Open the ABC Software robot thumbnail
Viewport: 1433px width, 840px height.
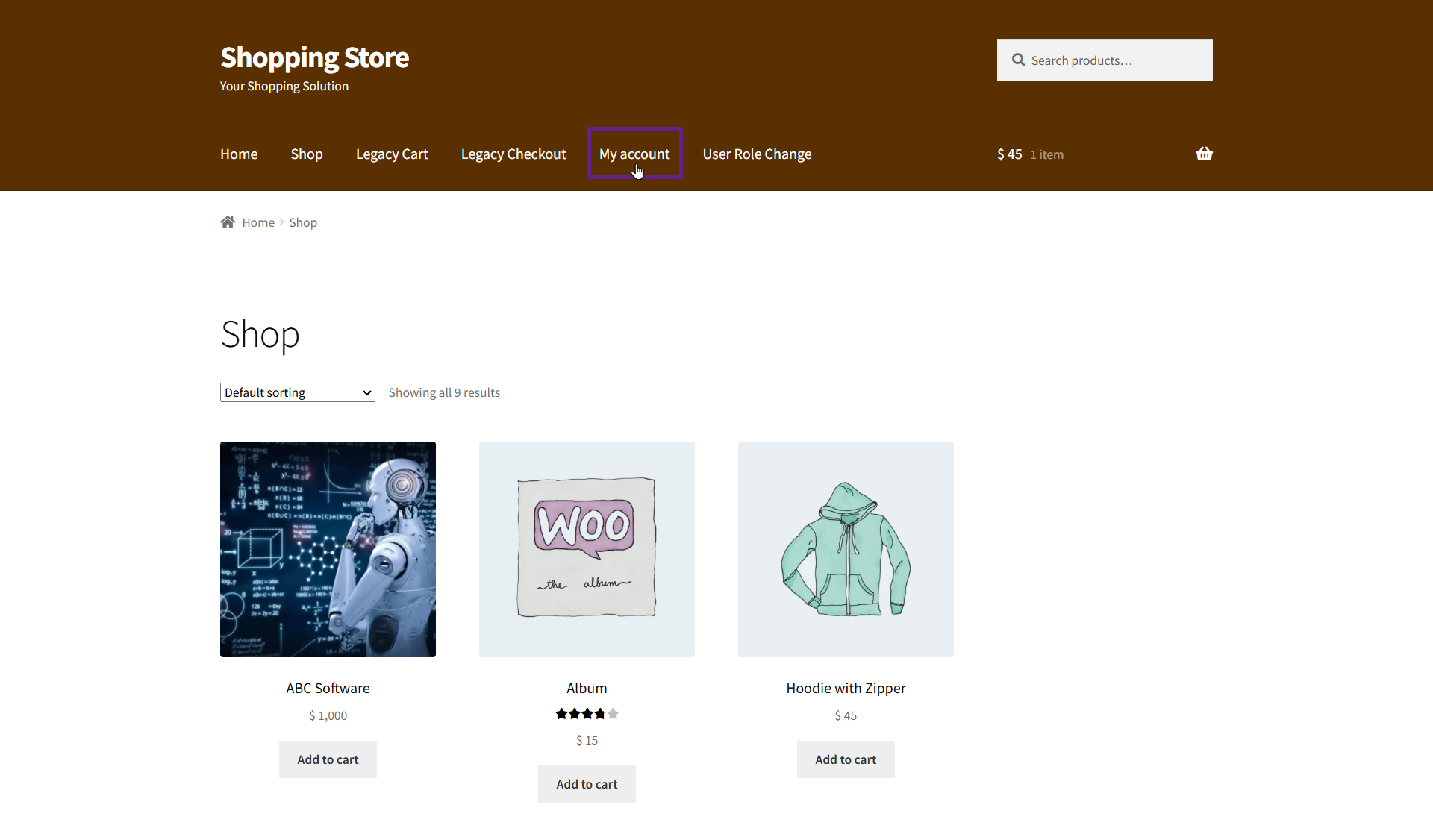click(x=328, y=549)
